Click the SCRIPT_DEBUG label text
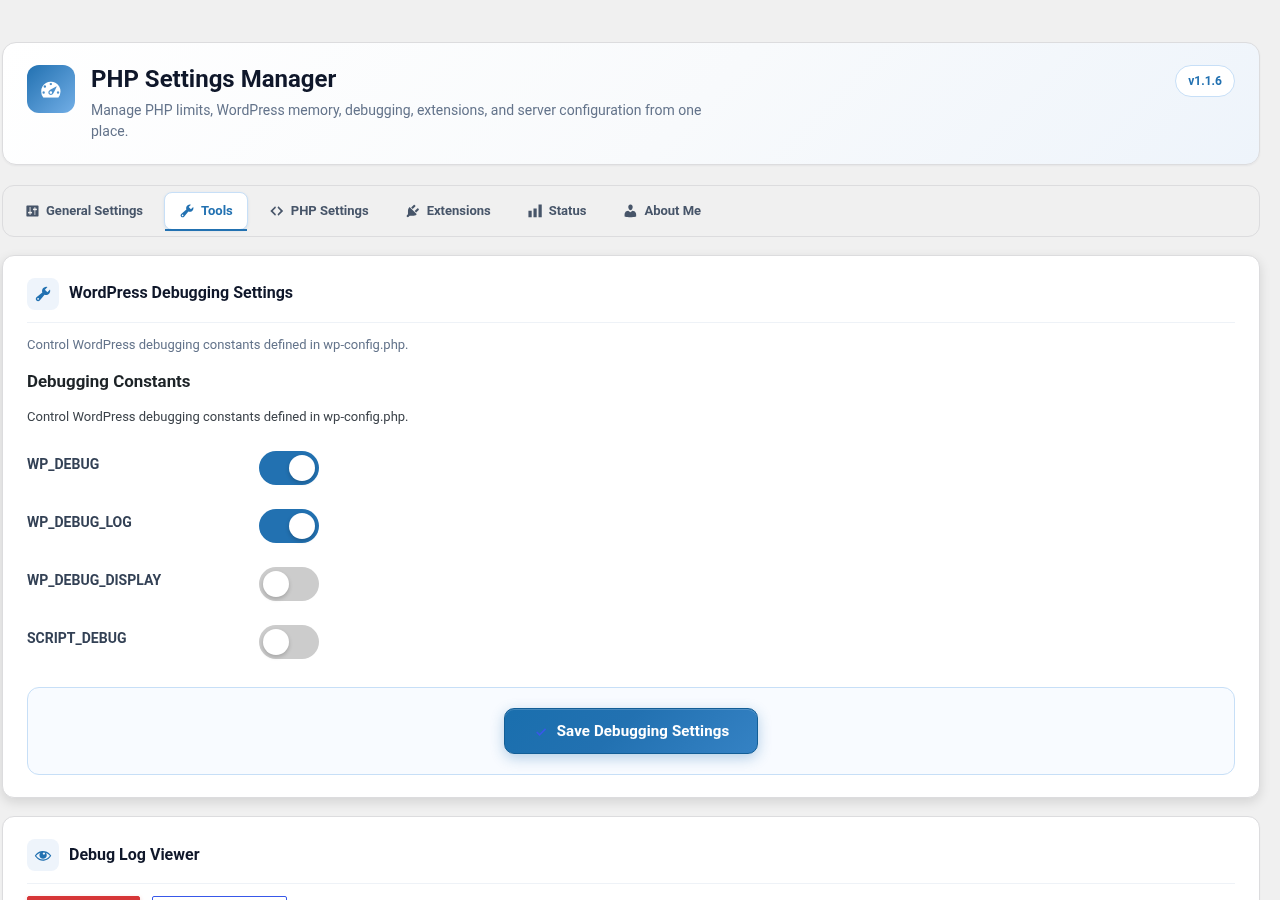This screenshot has width=1280, height=900. [x=77, y=638]
